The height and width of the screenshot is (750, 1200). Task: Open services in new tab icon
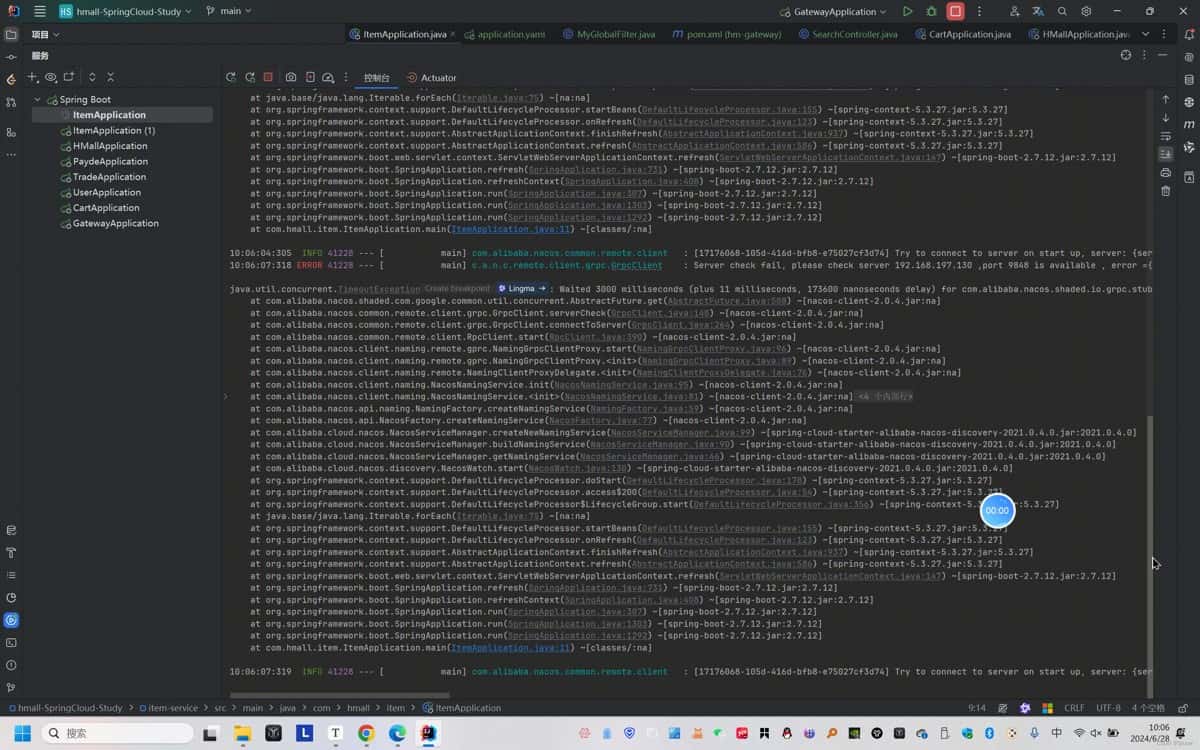[69, 77]
